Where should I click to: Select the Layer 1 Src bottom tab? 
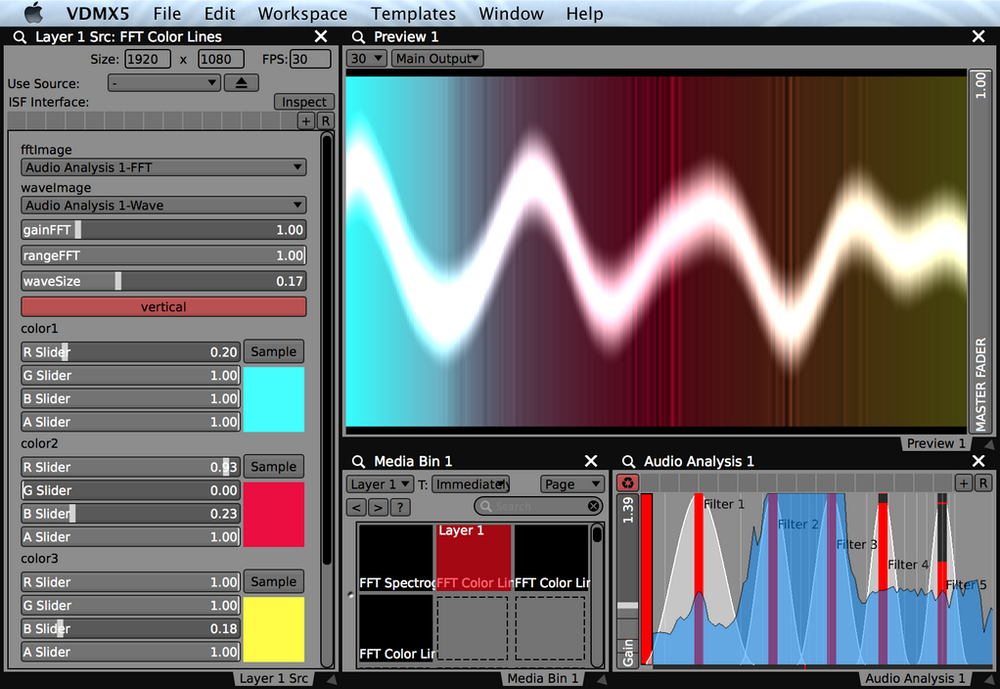(274, 678)
